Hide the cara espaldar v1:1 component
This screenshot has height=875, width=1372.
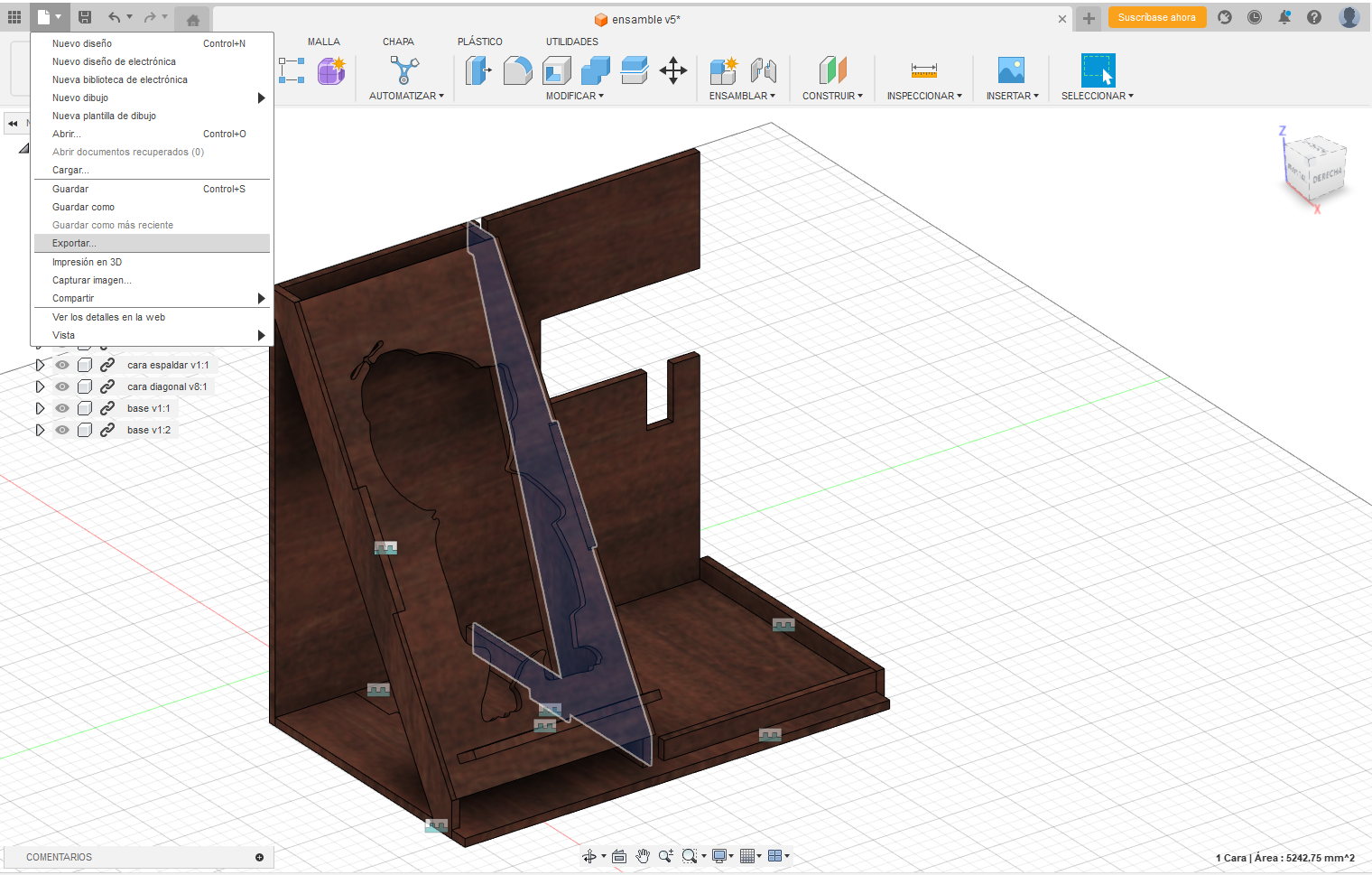[x=62, y=365]
